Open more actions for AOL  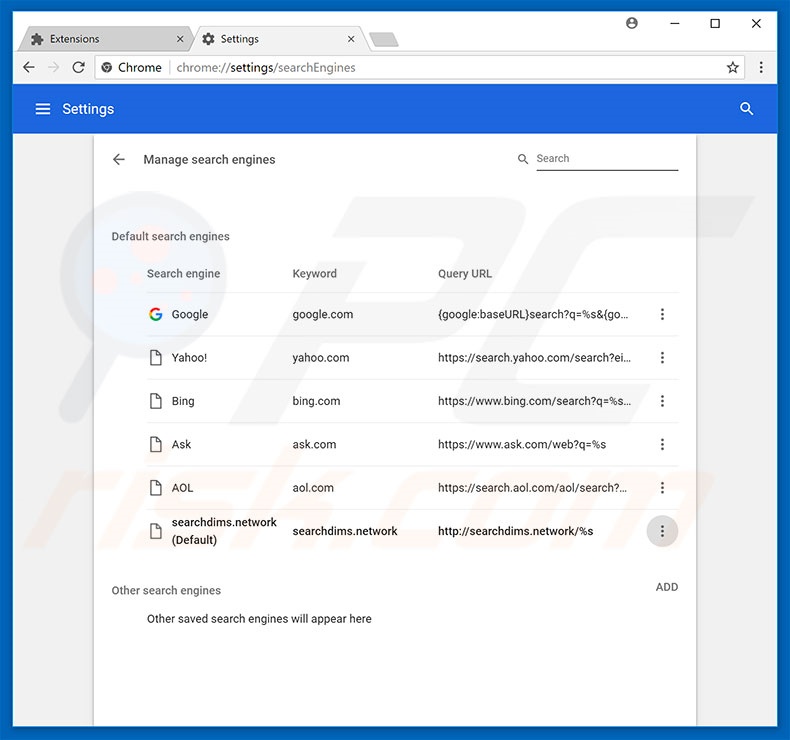tap(662, 488)
